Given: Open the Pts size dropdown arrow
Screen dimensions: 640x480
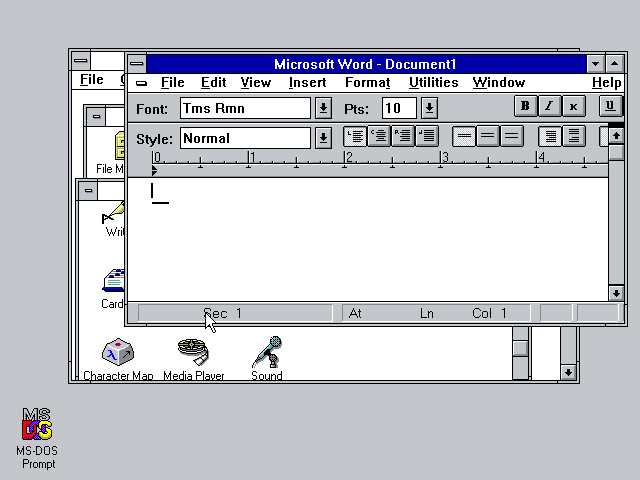Looking at the screenshot, I should pos(429,108).
